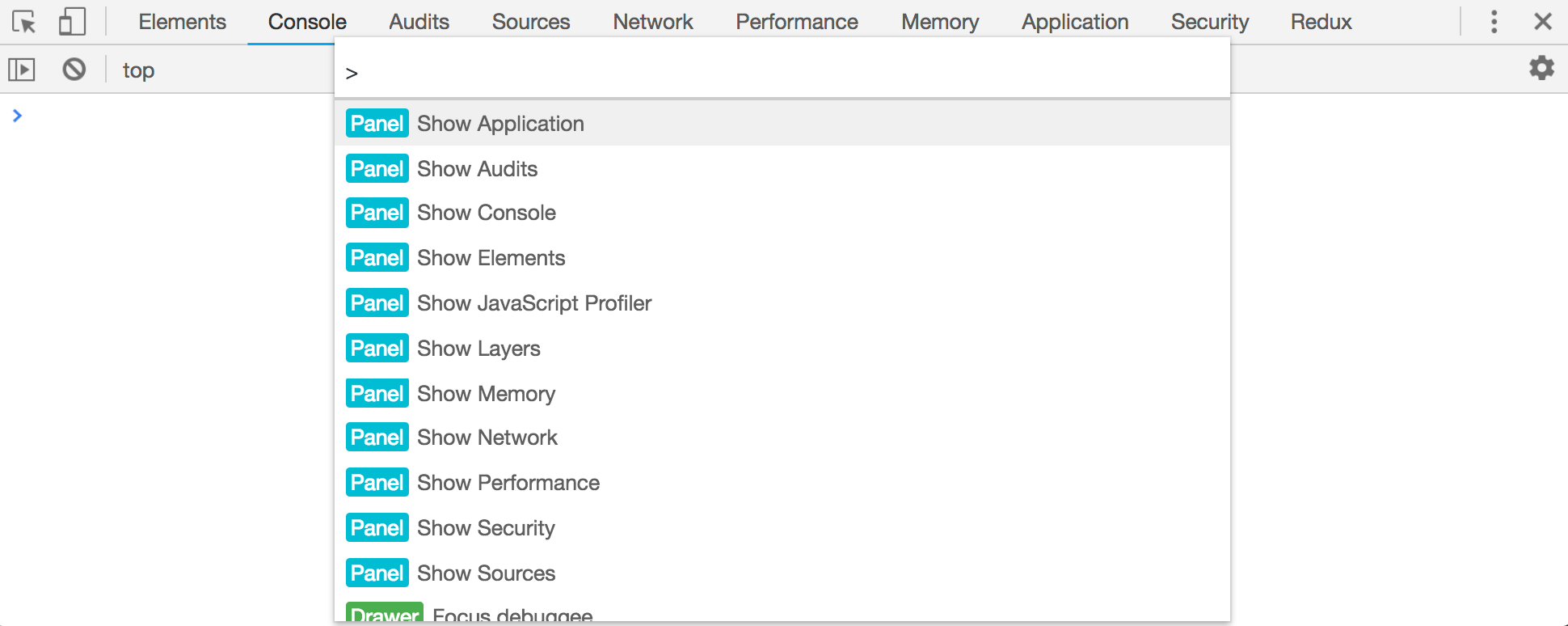Clear console with the ban icon

coord(74,70)
